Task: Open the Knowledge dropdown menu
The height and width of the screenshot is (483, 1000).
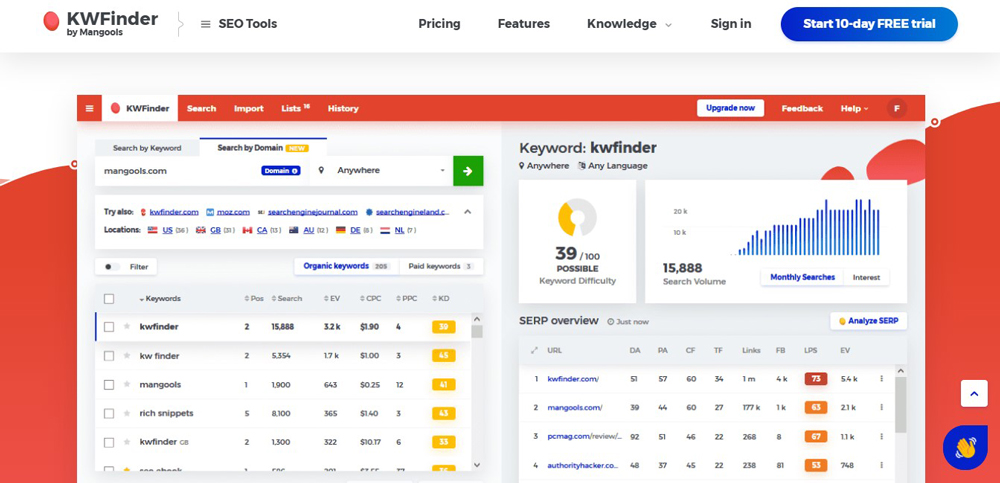Action: [629, 24]
